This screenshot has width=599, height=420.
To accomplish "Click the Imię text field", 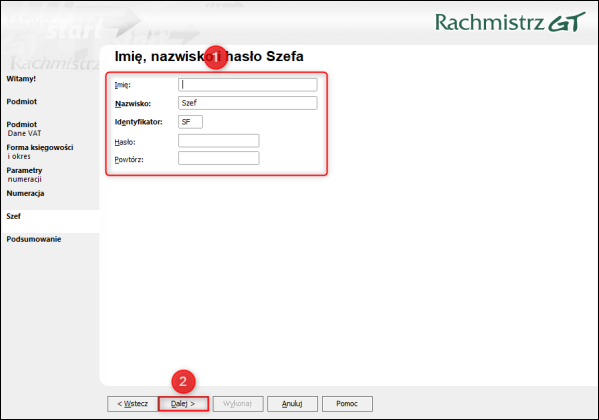I will click(248, 84).
